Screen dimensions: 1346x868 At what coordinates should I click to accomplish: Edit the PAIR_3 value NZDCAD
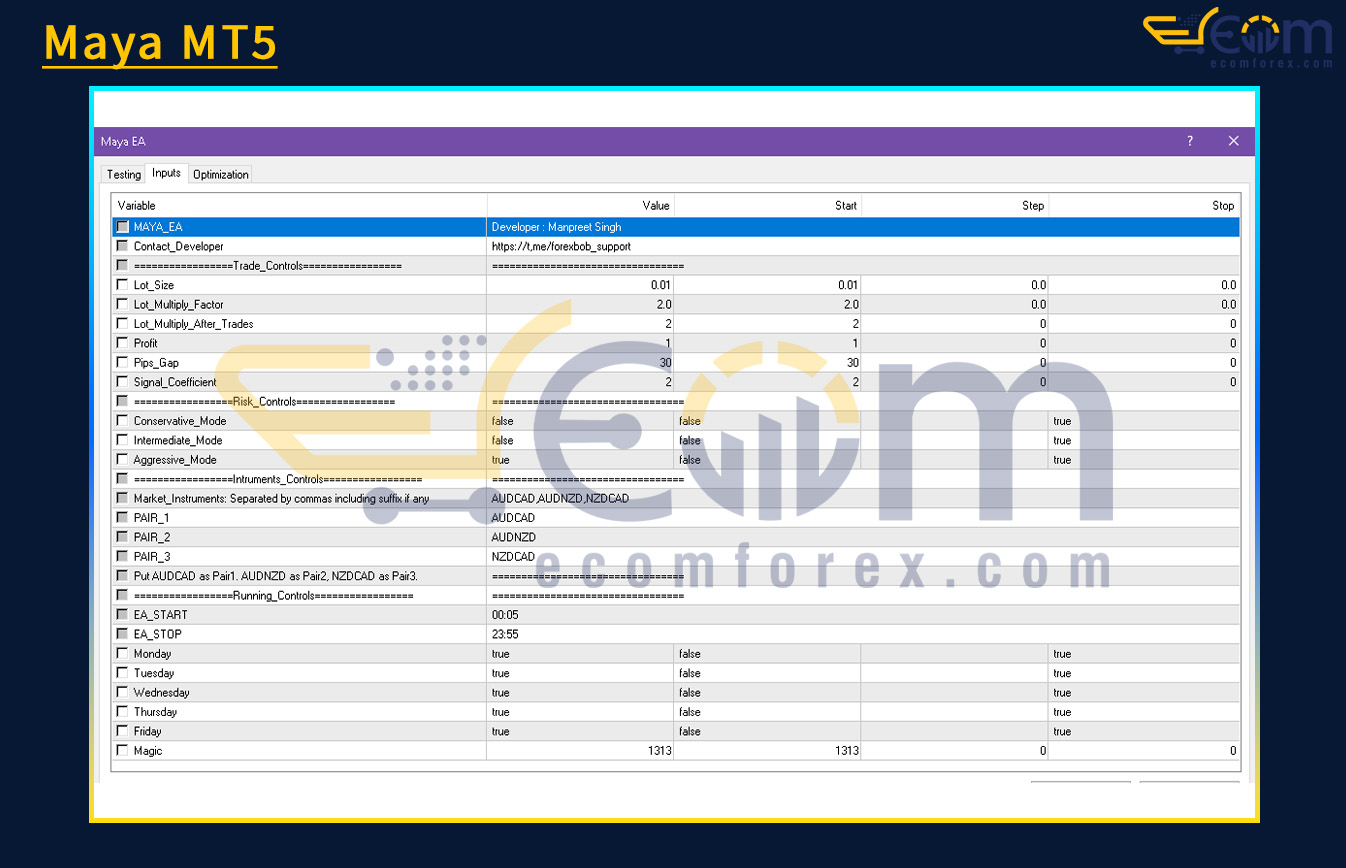pos(513,556)
